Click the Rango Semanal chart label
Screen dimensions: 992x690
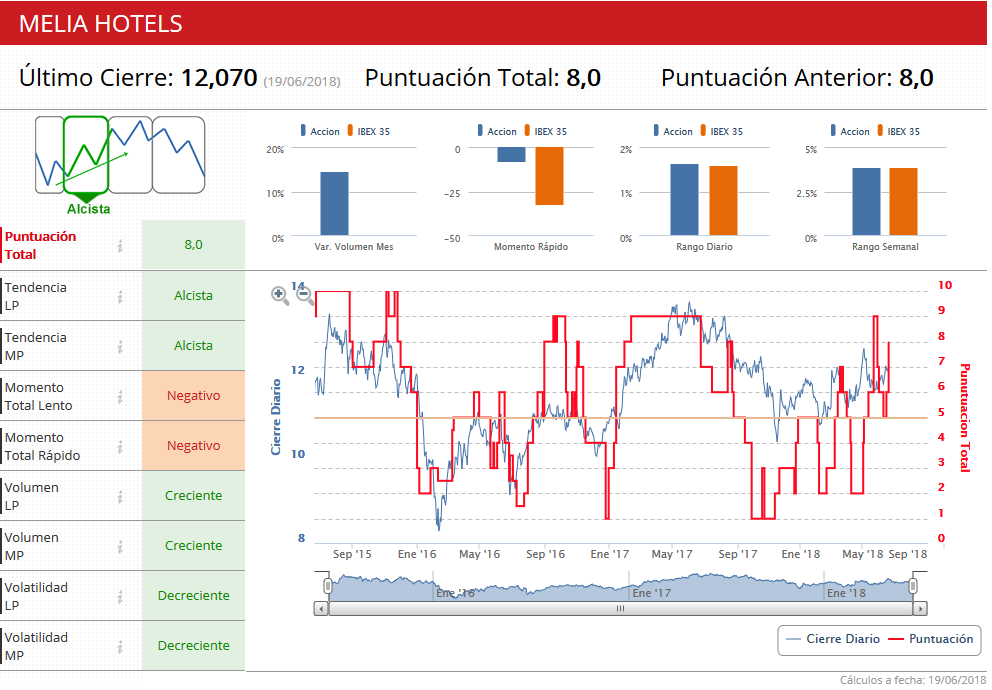coord(885,247)
